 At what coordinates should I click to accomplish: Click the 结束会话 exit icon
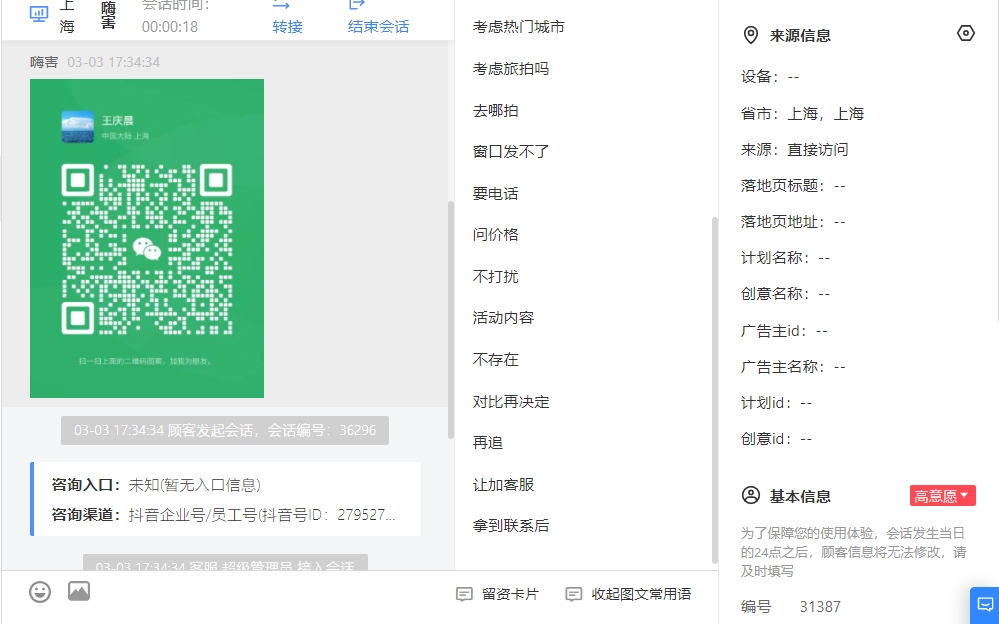coord(357,5)
